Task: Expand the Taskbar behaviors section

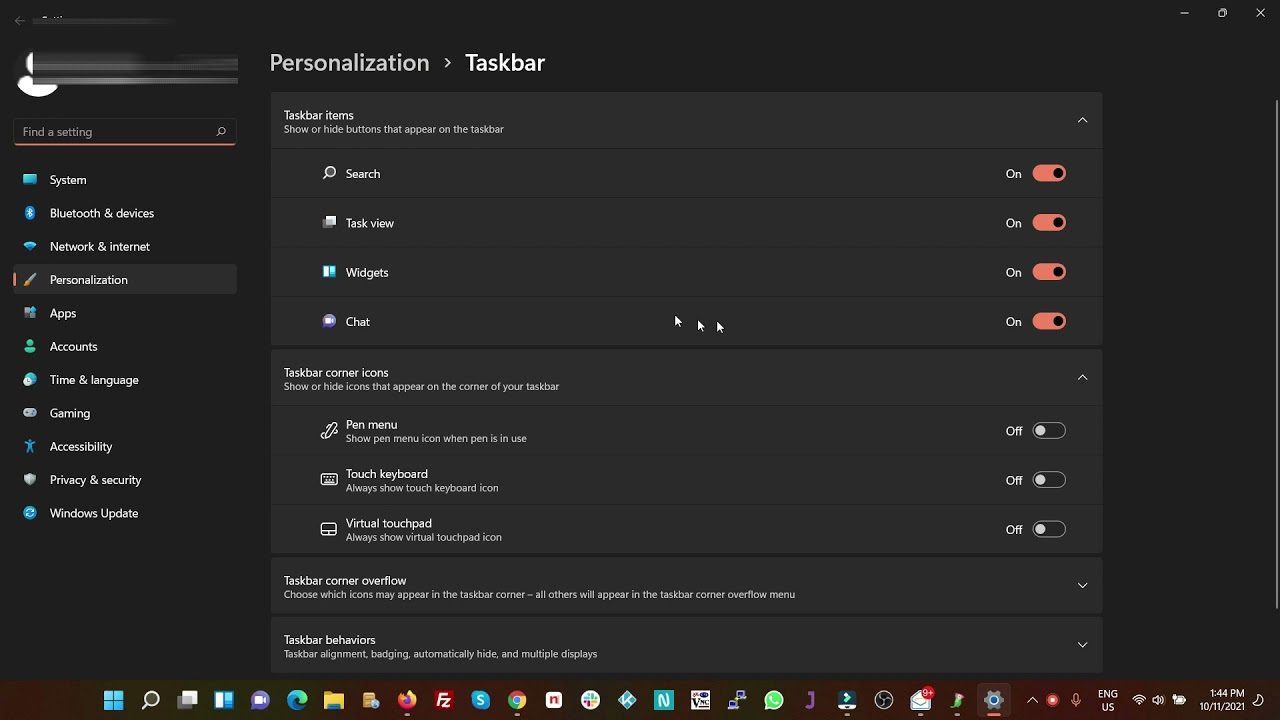Action: pyautogui.click(x=1082, y=645)
